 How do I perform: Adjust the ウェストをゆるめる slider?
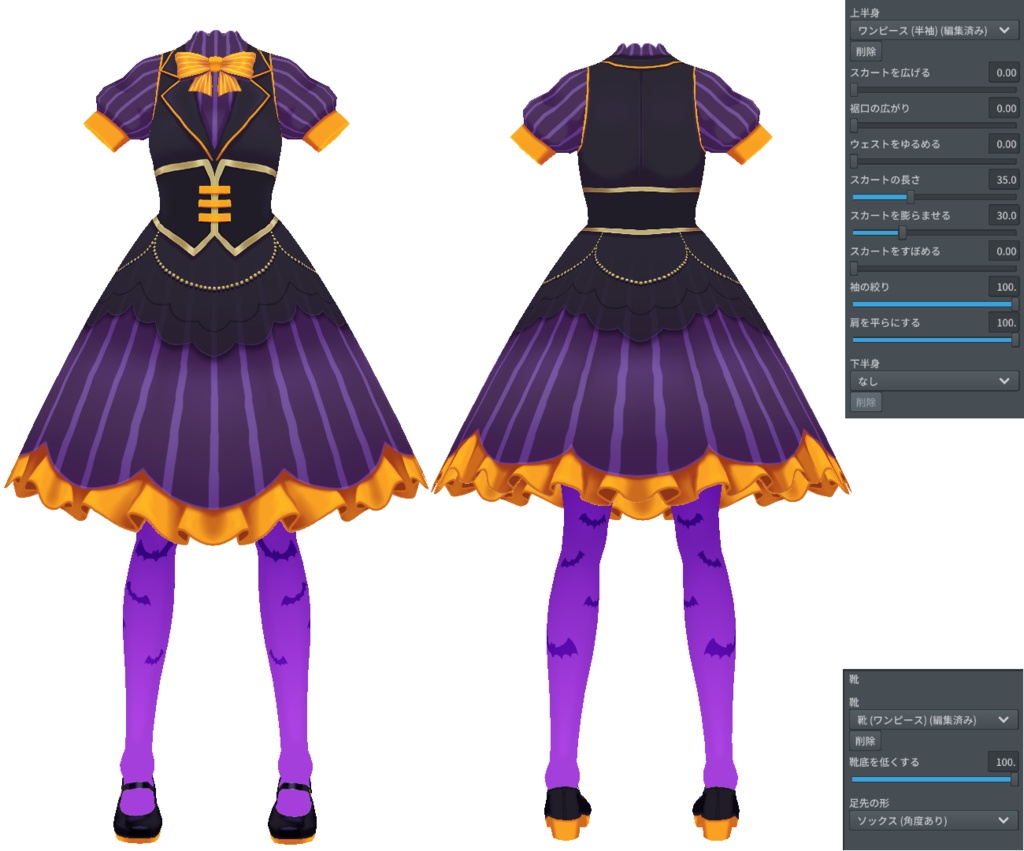pyautogui.click(x=856, y=160)
